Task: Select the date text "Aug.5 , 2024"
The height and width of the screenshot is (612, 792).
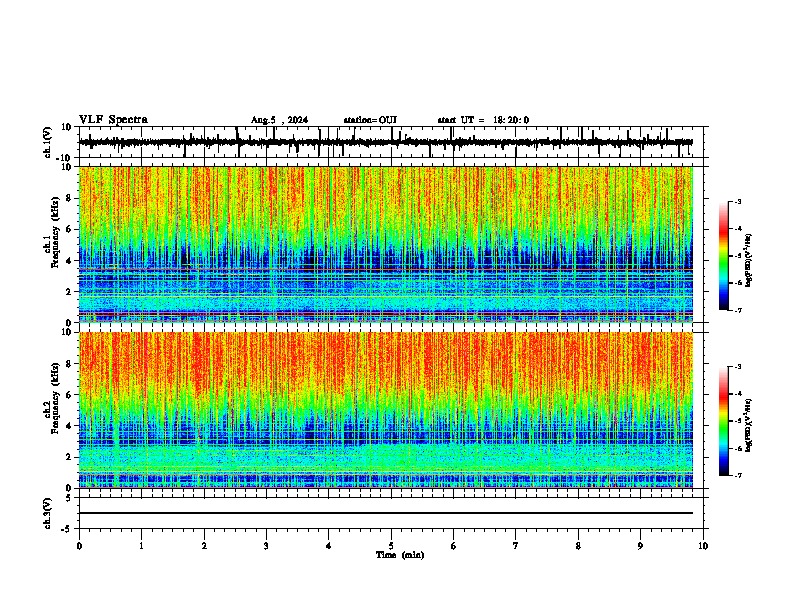Action: pos(279,120)
